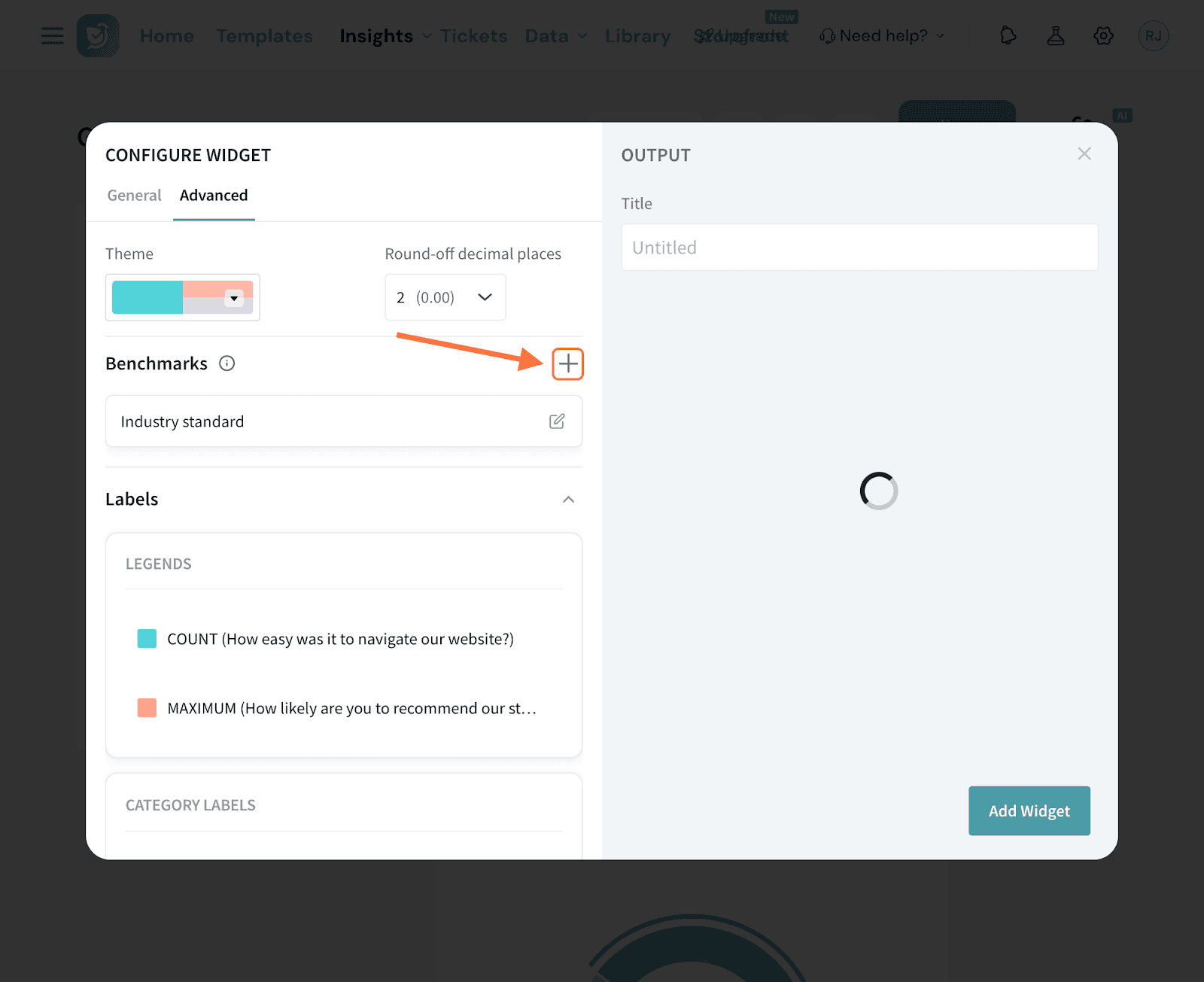The height and width of the screenshot is (982, 1204).
Task: Click the add benchmark plus icon
Action: click(568, 364)
